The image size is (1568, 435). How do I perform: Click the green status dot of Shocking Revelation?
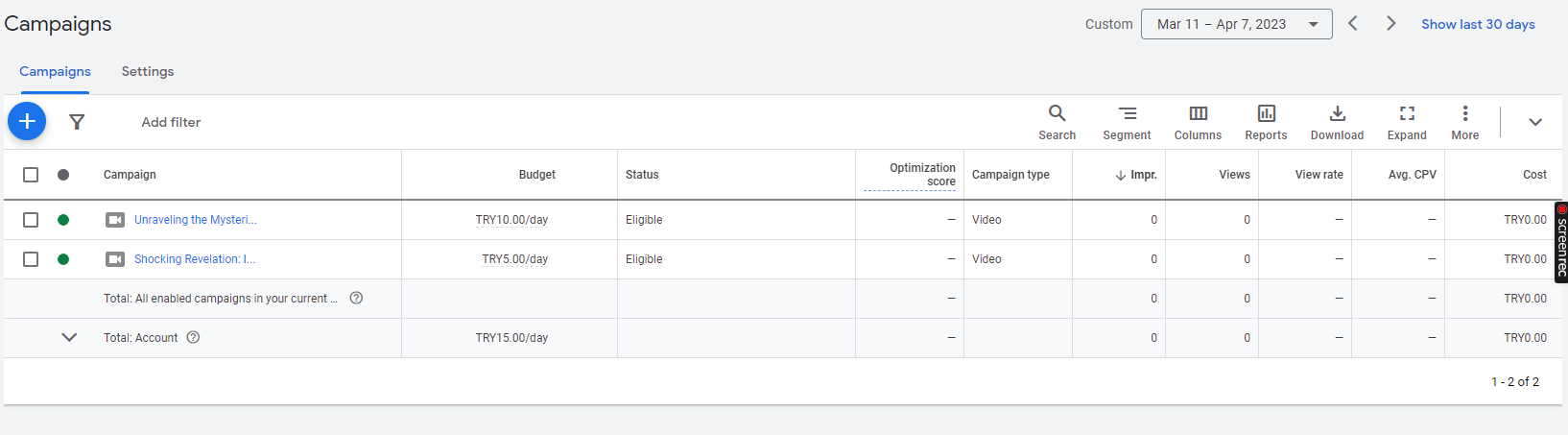(x=63, y=259)
